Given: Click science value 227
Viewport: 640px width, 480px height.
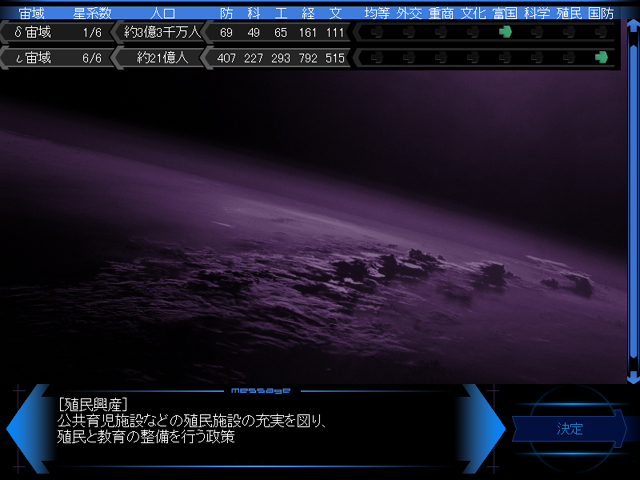Looking at the screenshot, I should 253,58.
